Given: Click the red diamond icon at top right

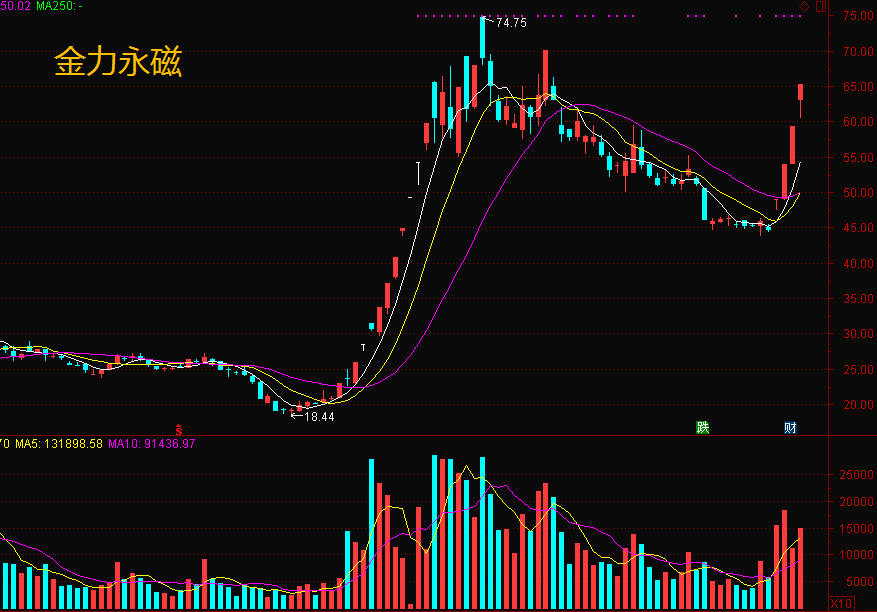Looking at the screenshot, I should coord(804,7).
